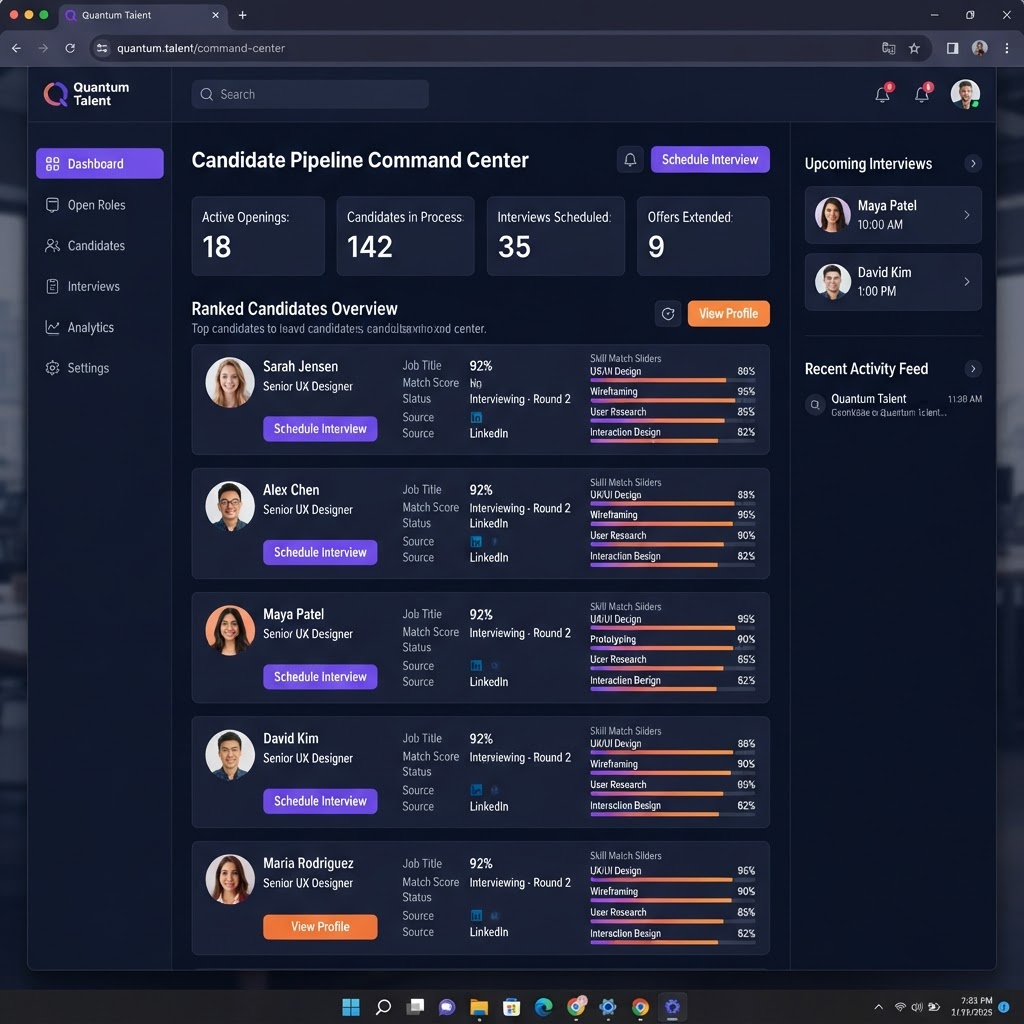This screenshot has width=1024, height=1024.
Task: Click Maya Patel's LinkedIn source icon
Action: (476, 665)
